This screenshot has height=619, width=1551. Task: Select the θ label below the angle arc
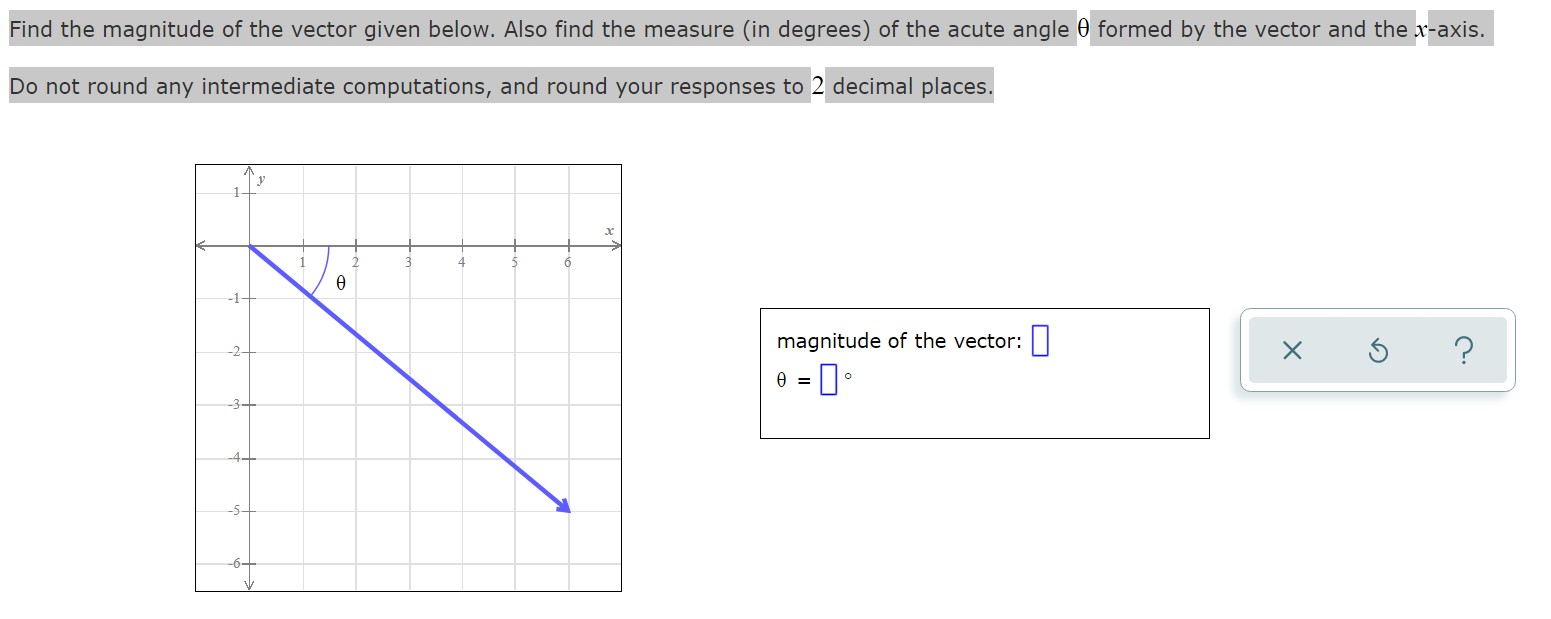pos(340,285)
